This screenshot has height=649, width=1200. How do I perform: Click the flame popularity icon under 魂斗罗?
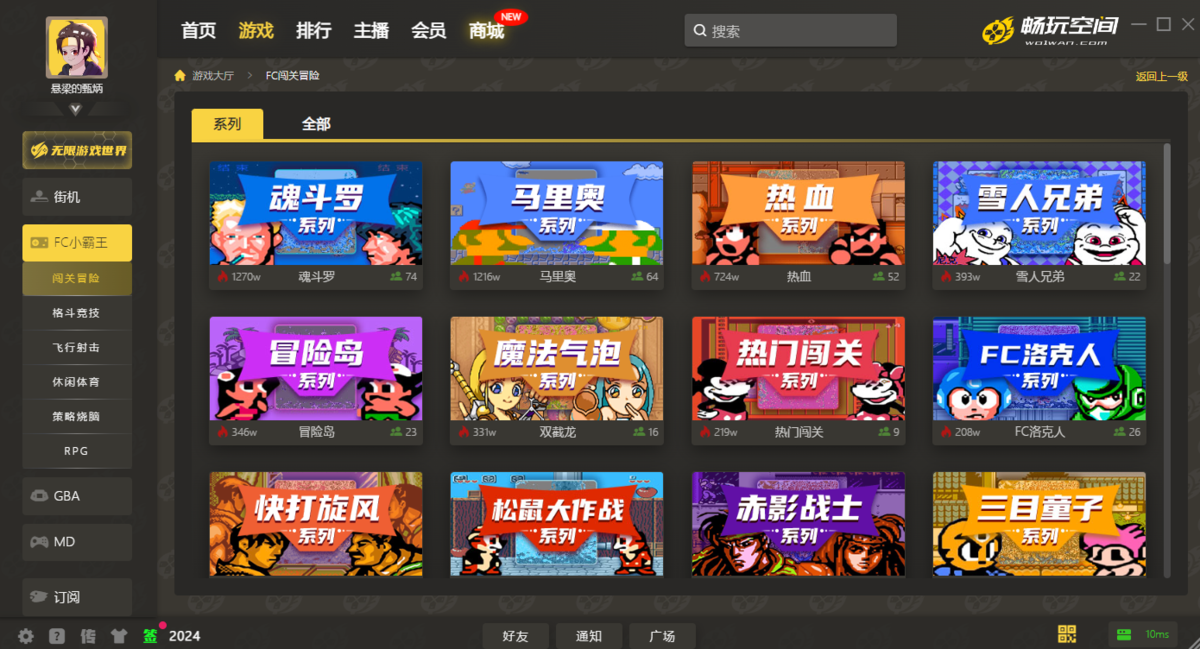[x=223, y=277]
